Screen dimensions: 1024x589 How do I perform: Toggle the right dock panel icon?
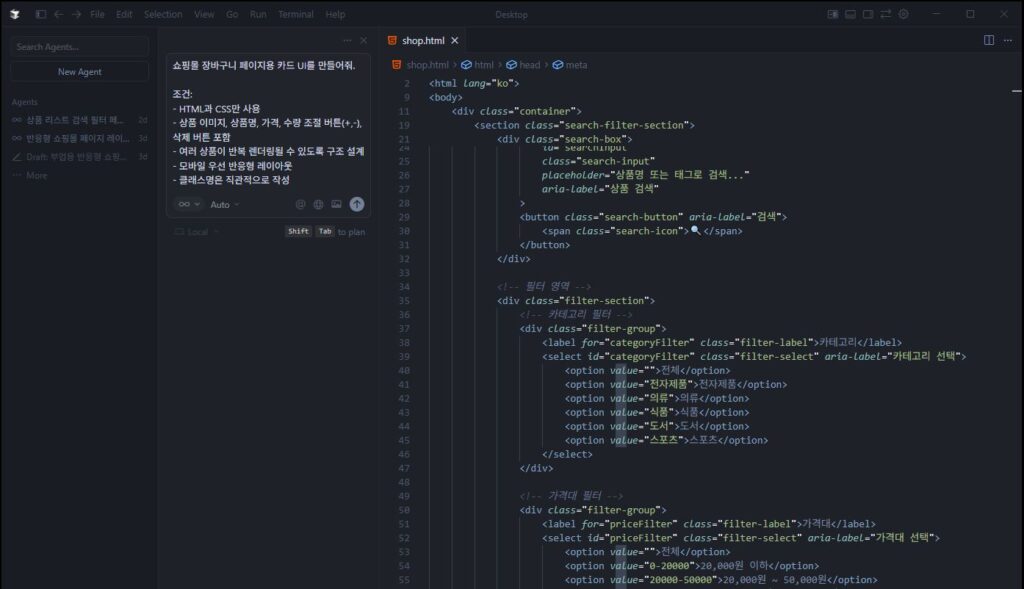tap(868, 13)
